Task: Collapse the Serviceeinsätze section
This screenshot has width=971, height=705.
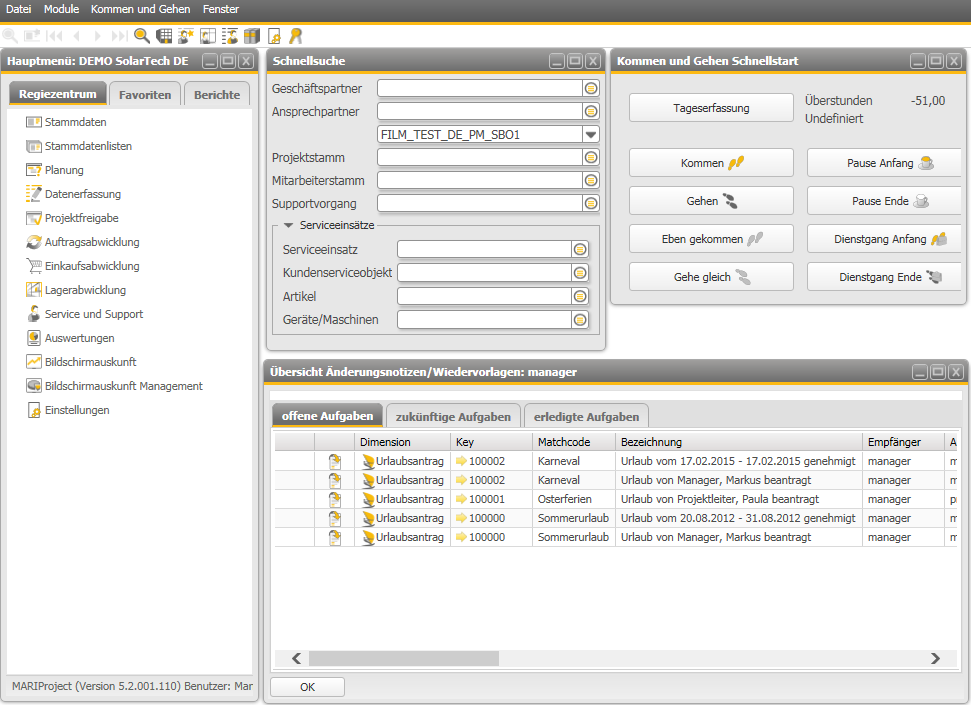Action: point(288,226)
